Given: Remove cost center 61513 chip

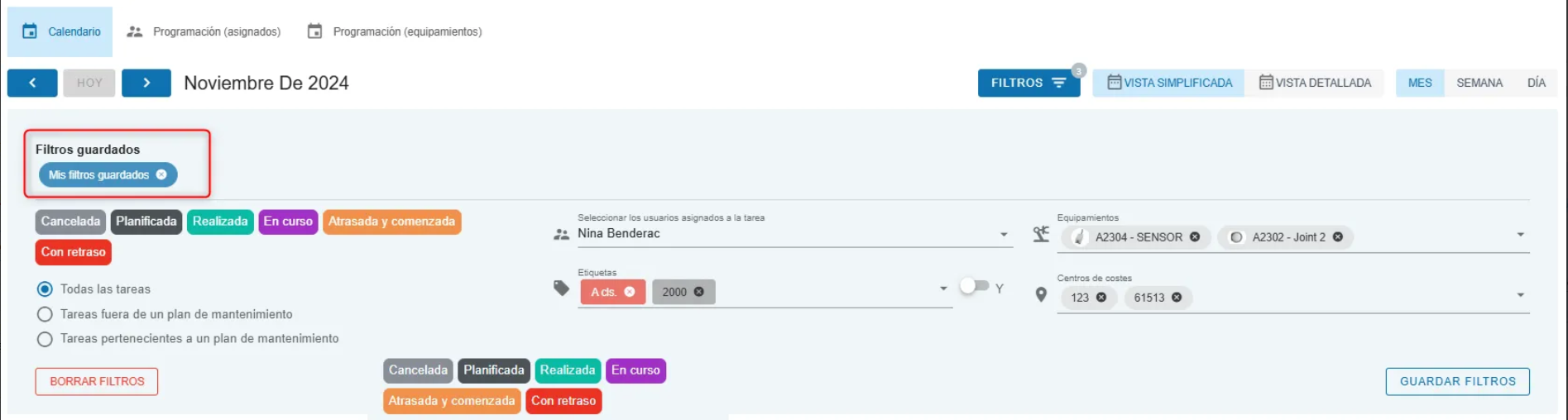Looking at the screenshot, I should click(x=1177, y=298).
